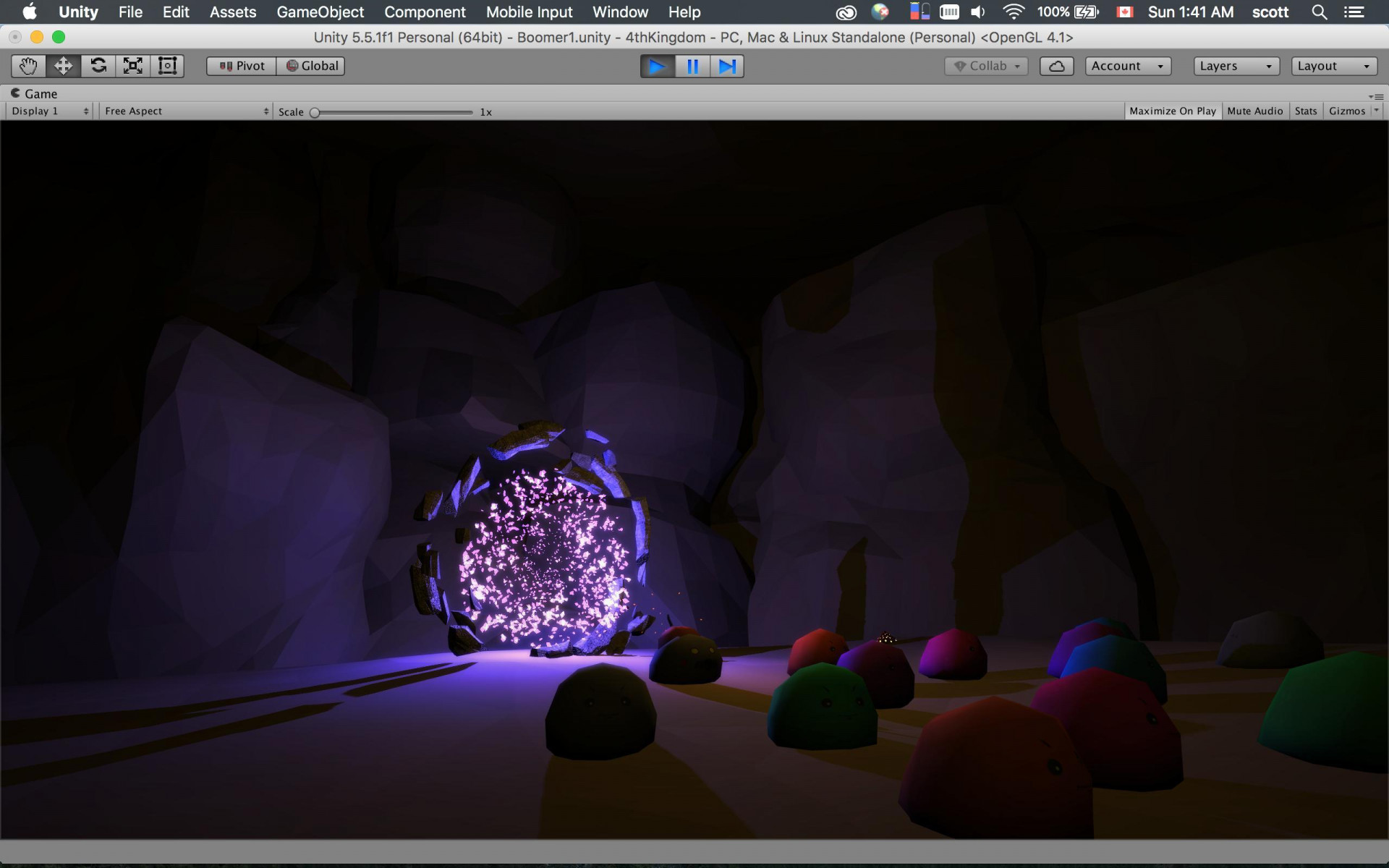Toggle Gizmos in Game view

[1347, 111]
